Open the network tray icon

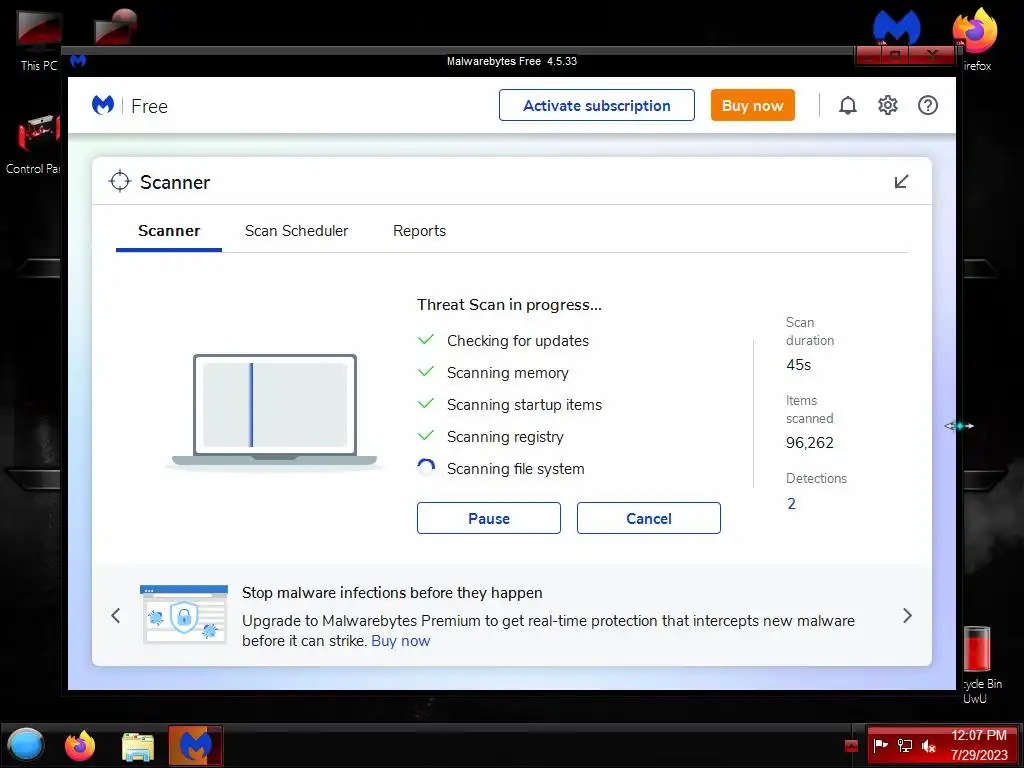tap(904, 745)
